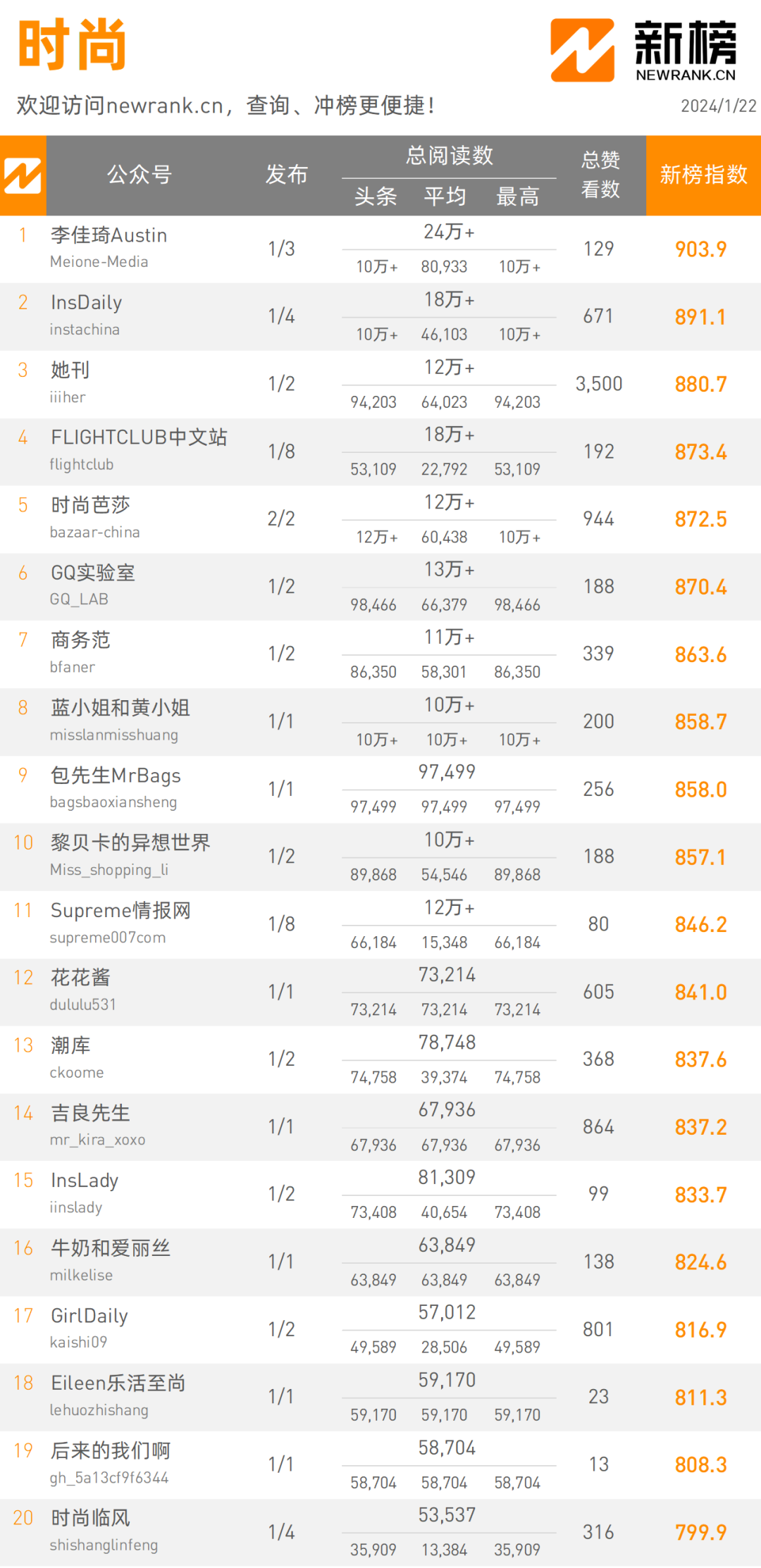Click the 她刊 account name
The height and width of the screenshot is (1568, 761).
70,370
